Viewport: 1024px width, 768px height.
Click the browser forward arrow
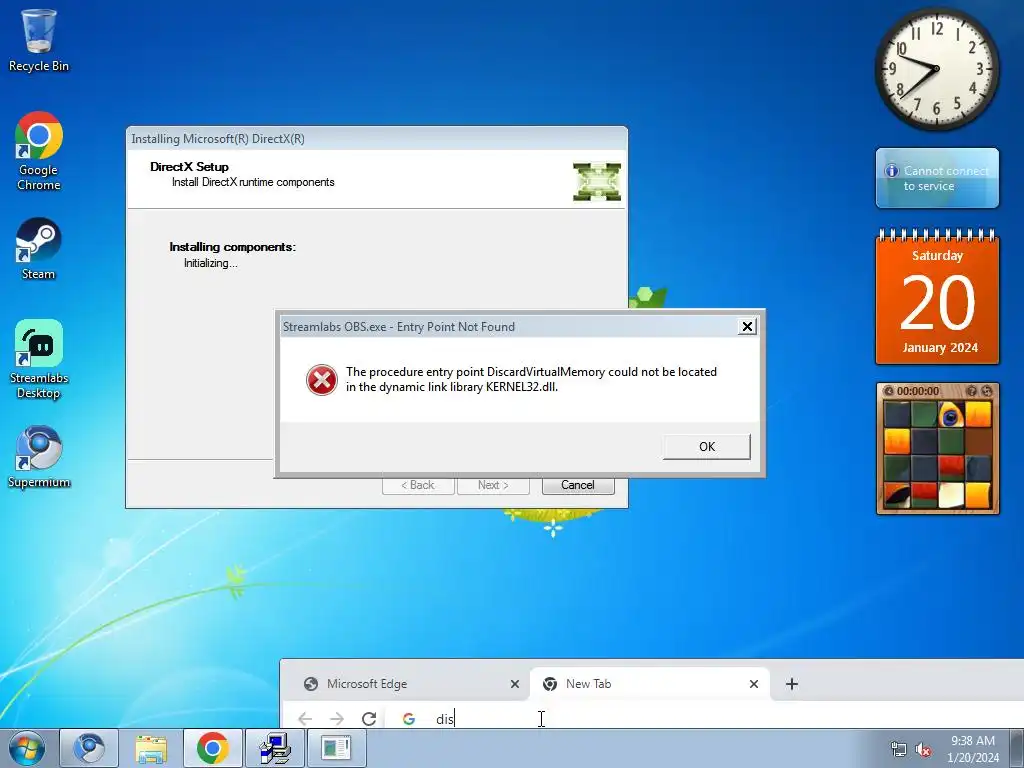click(x=336, y=719)
